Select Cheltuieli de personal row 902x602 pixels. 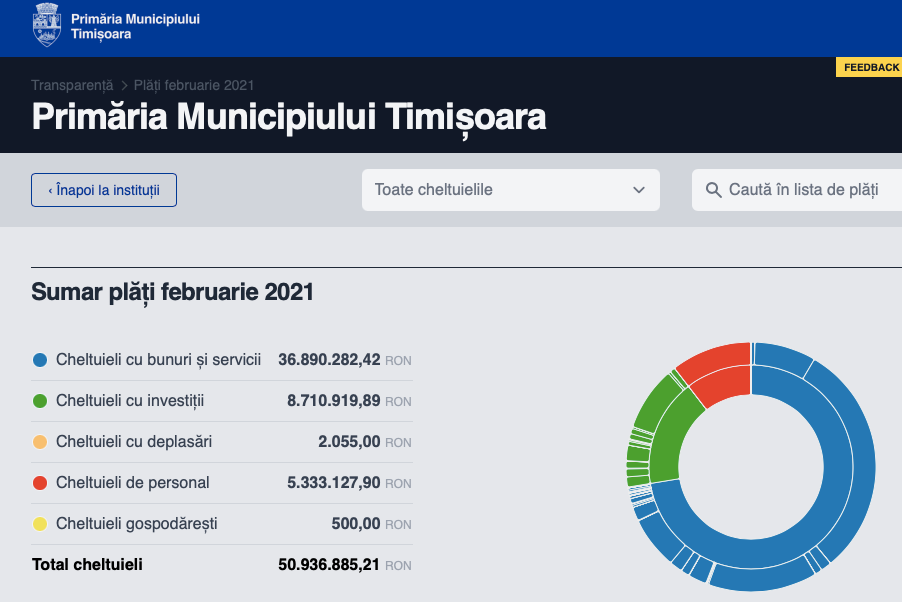pyautogui.click(x=221, y=483)
